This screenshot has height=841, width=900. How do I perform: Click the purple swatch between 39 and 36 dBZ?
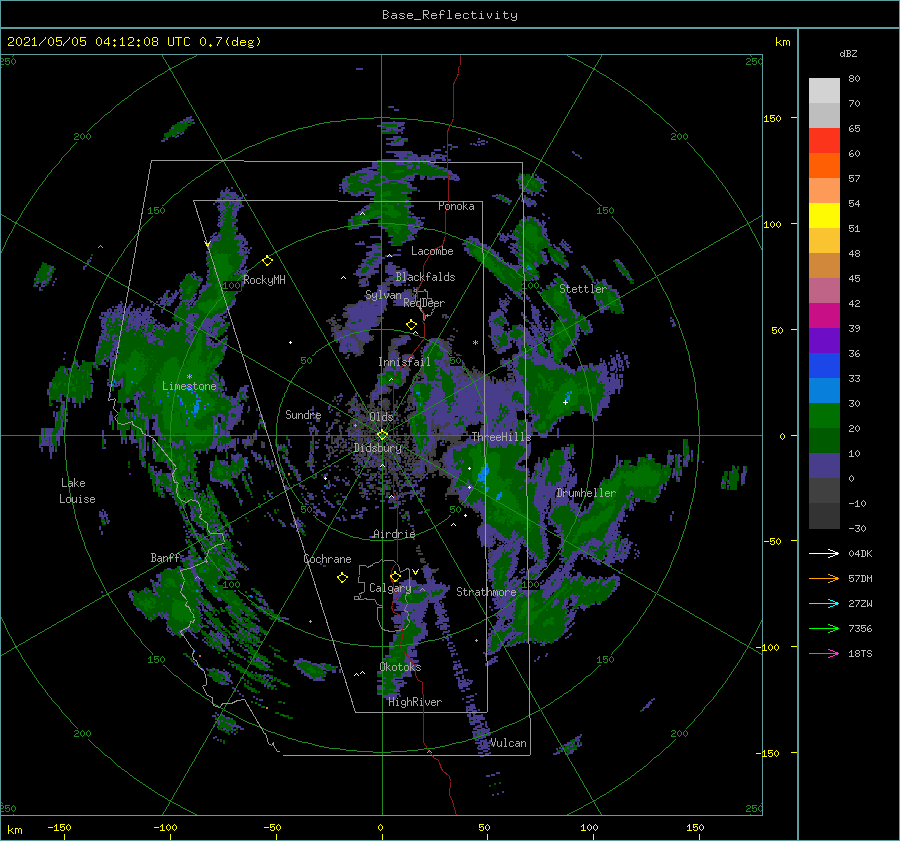coord(824,341)
